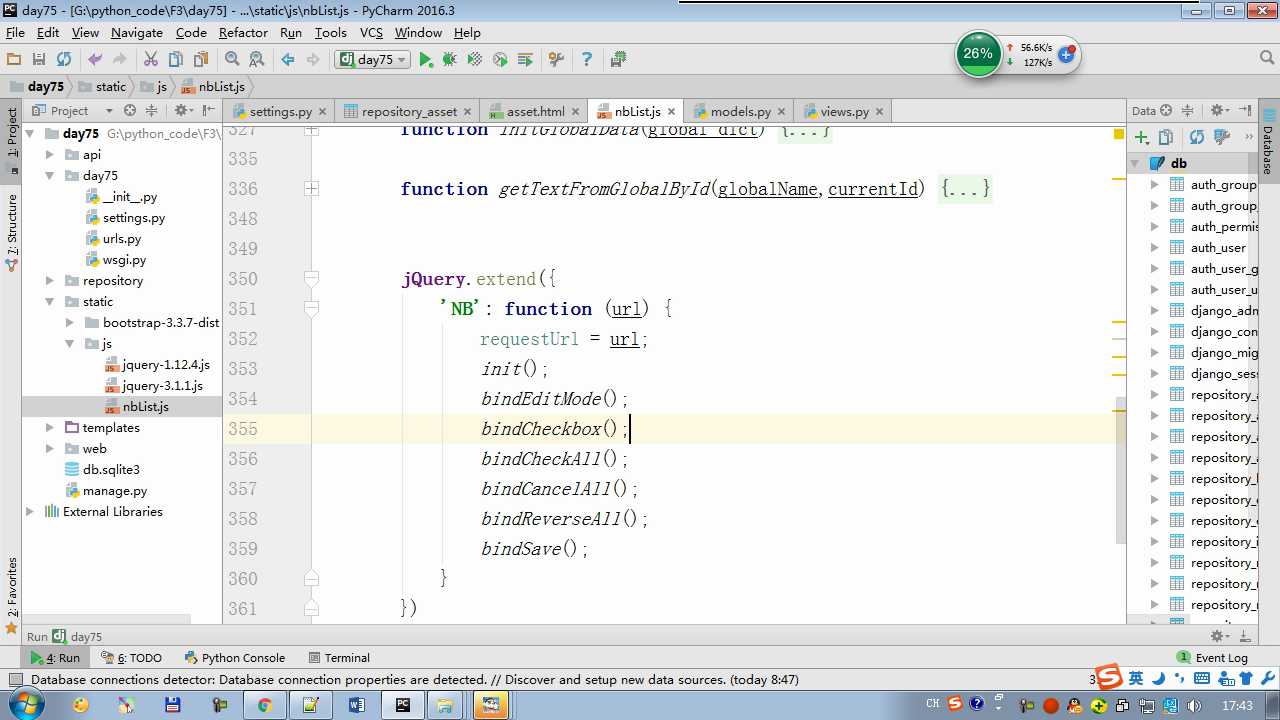The height and width of the screenshot is (720, 1280).
Task: Open Chrome from Windows taskbar
Action: [265, 705]
